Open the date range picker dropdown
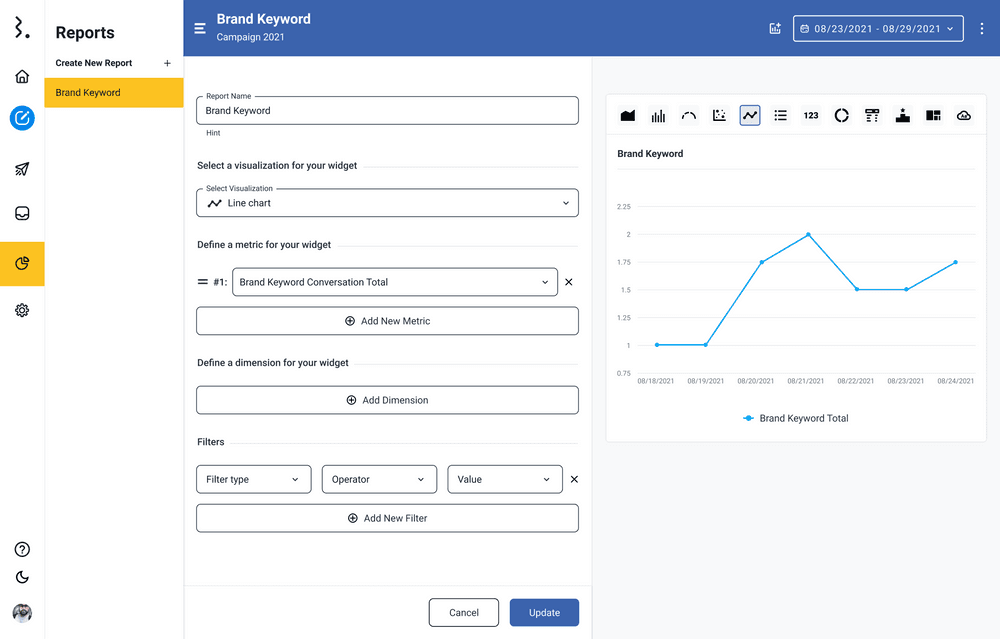This screenshot has width=1000, height=639. [x=878, y=29]
